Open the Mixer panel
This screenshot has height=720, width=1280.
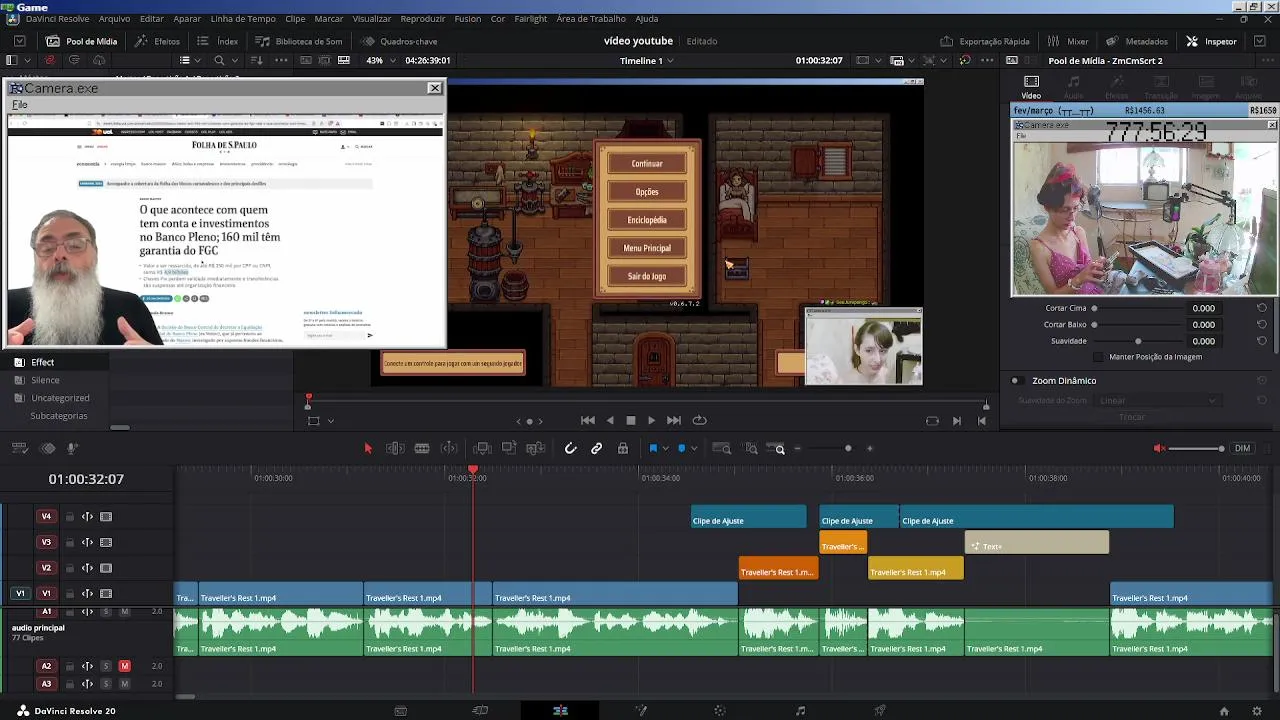pyautogui.click(x=1067, y=41)
